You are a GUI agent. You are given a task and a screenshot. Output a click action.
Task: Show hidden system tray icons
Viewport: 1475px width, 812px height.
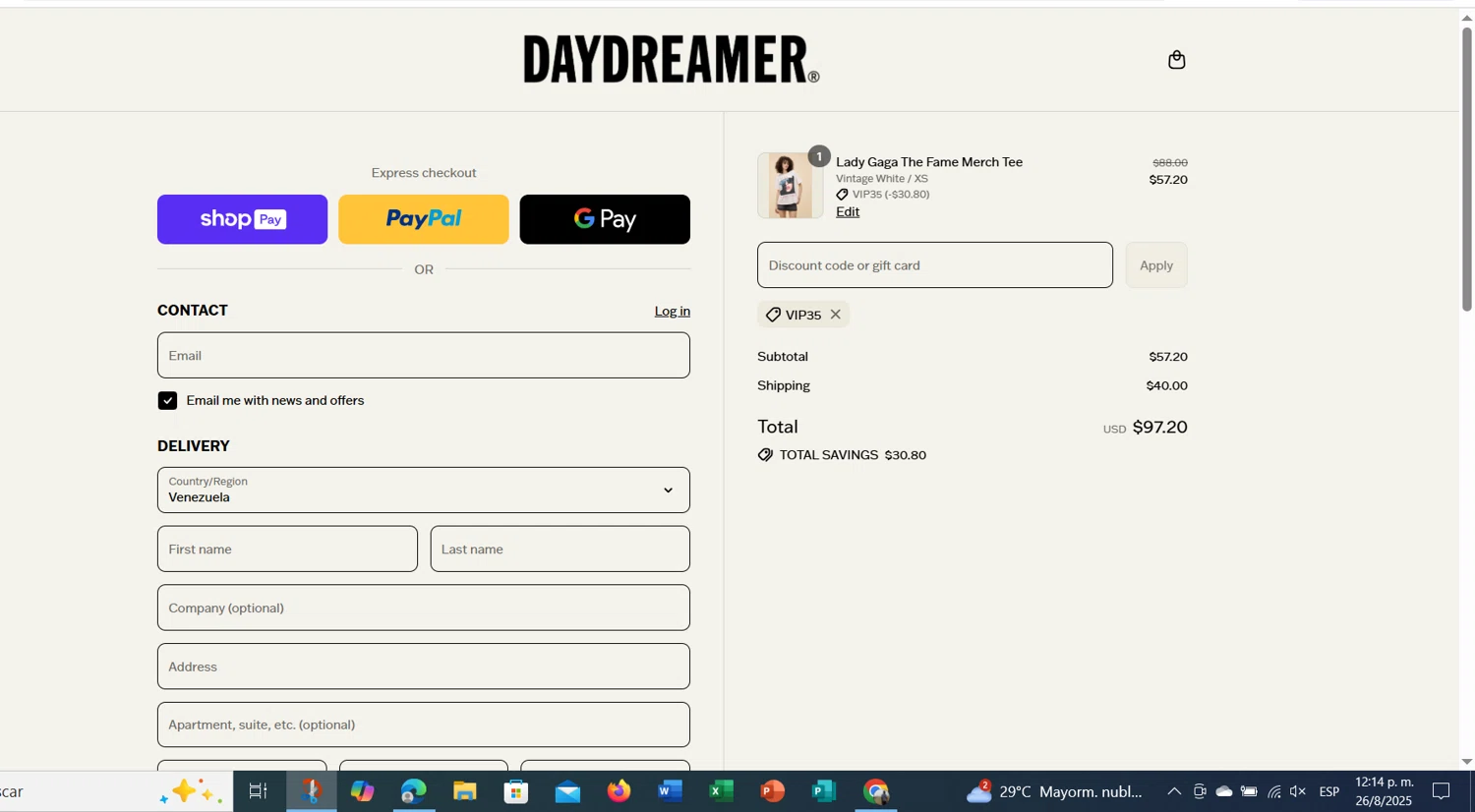click(x=1174, y=791)
